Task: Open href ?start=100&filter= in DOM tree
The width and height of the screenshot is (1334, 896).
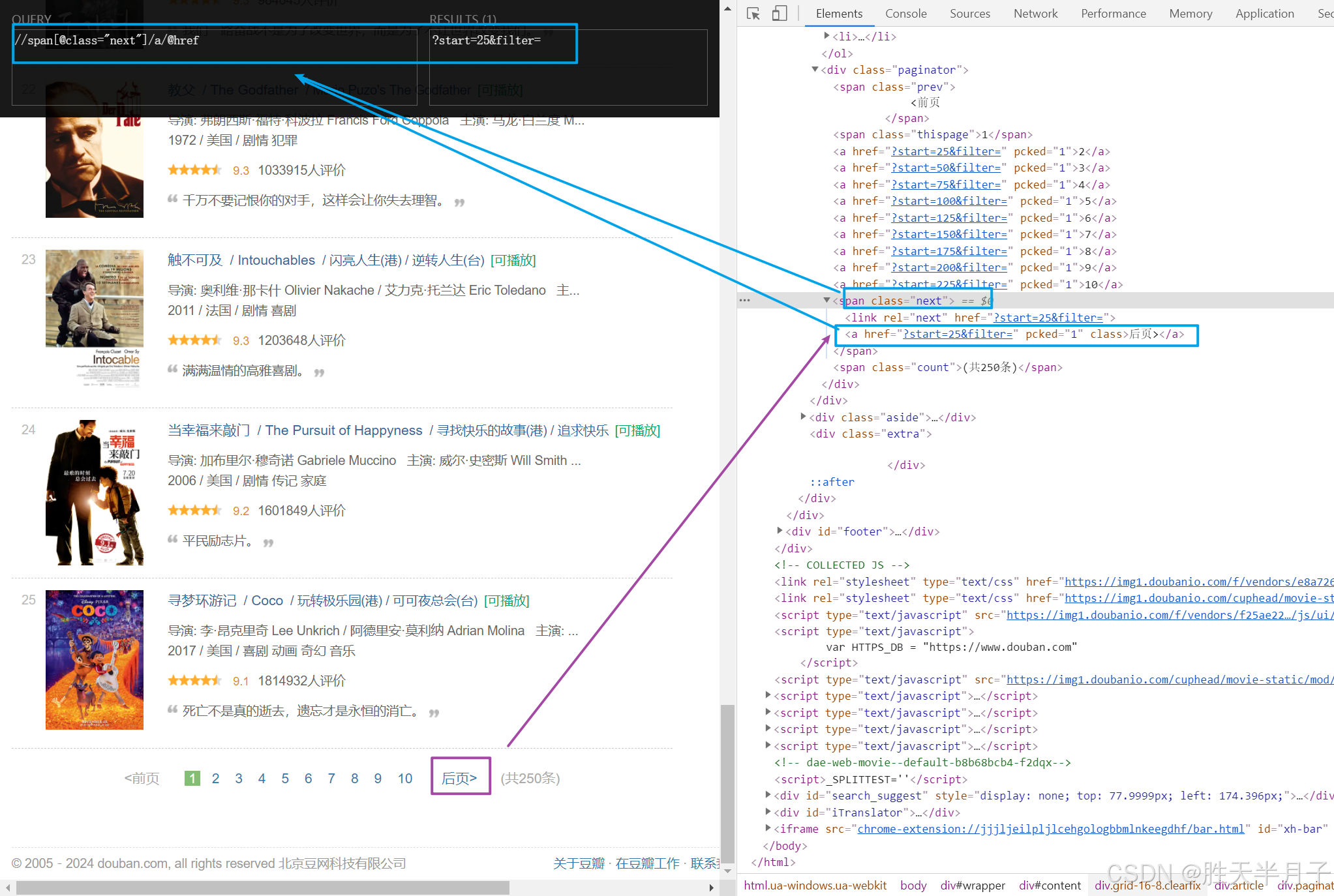Action: click(x=949, y=201)
